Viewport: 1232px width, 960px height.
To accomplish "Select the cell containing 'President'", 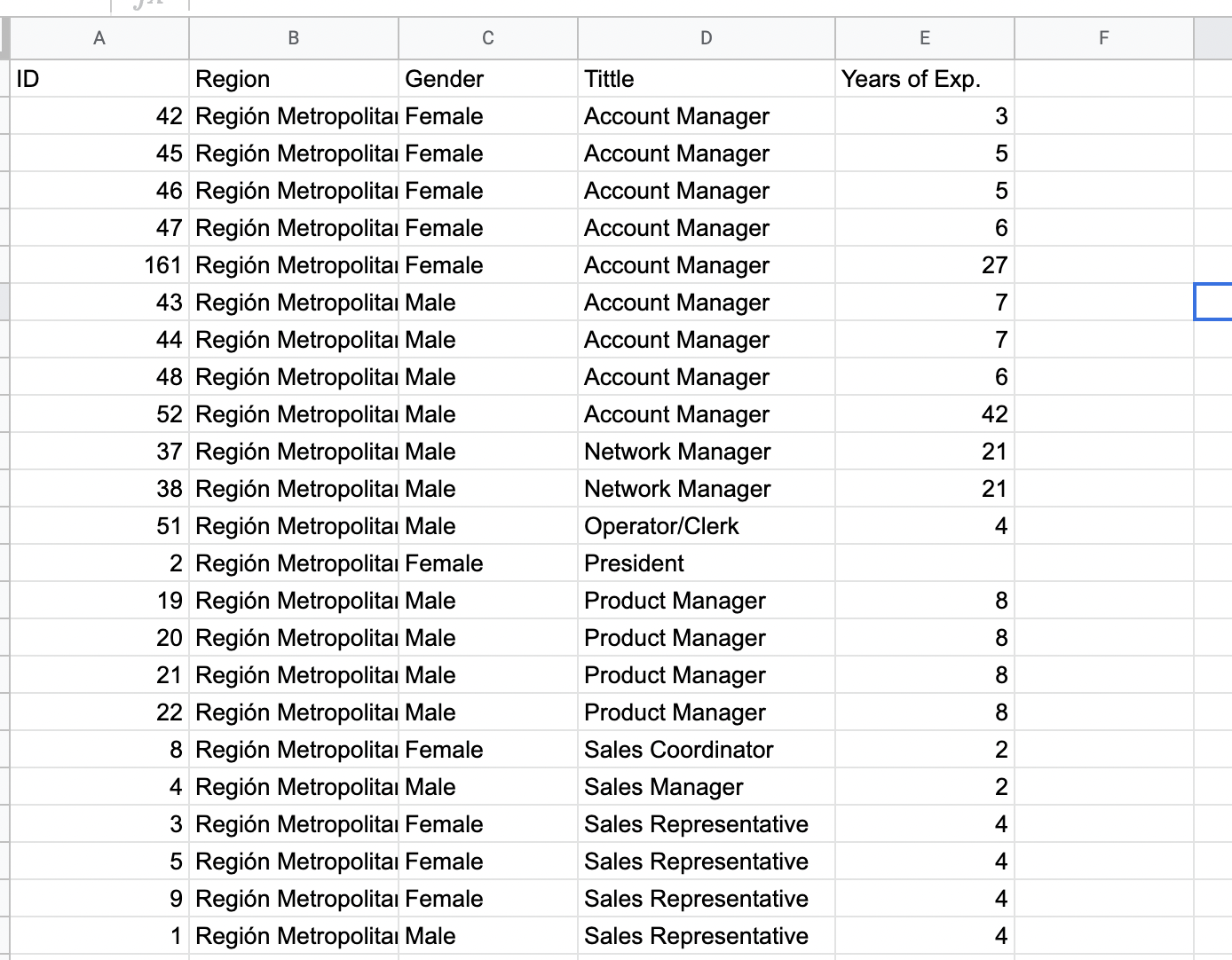I will [706, 563].
